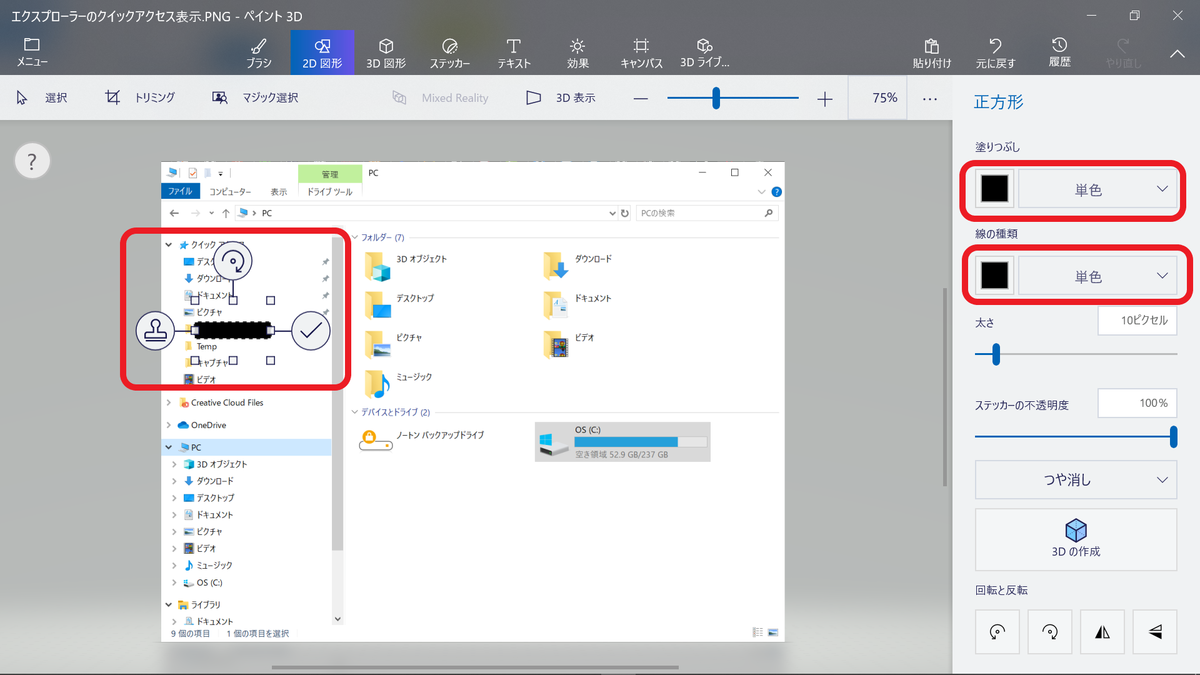Image resolution: width=1200 pixels, height=675 pixels.
Task: Click the Paint 3D vertical canvas scrollbar
Action: click(x=944, y=388)
